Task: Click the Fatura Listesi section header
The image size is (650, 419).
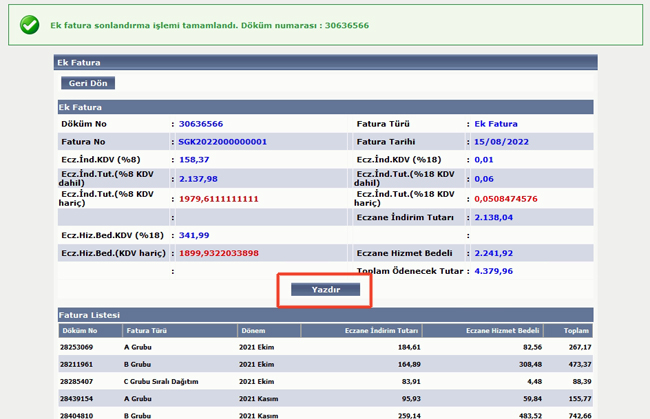Action: click(325, 315)
